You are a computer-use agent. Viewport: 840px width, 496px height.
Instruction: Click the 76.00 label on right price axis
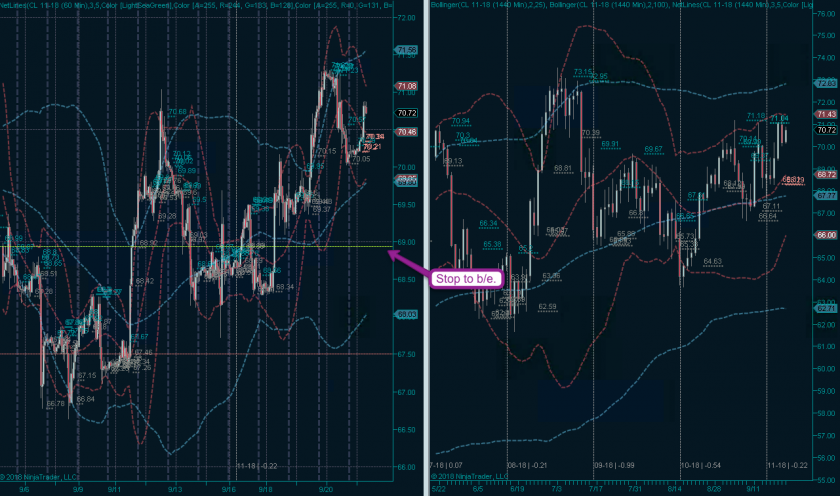click(x=826, y=13)
